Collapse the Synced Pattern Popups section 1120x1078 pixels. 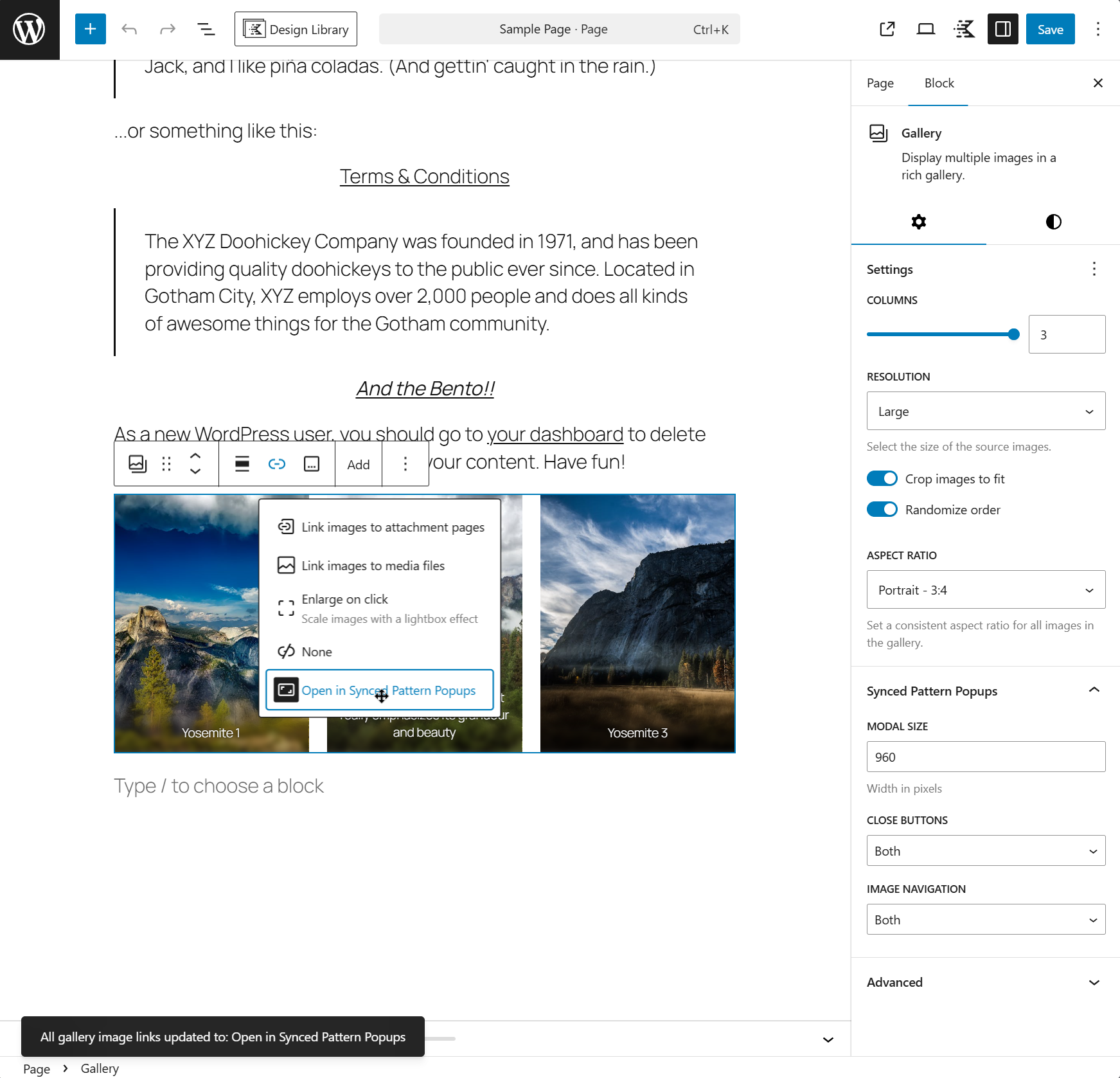tap(1093, 690)
